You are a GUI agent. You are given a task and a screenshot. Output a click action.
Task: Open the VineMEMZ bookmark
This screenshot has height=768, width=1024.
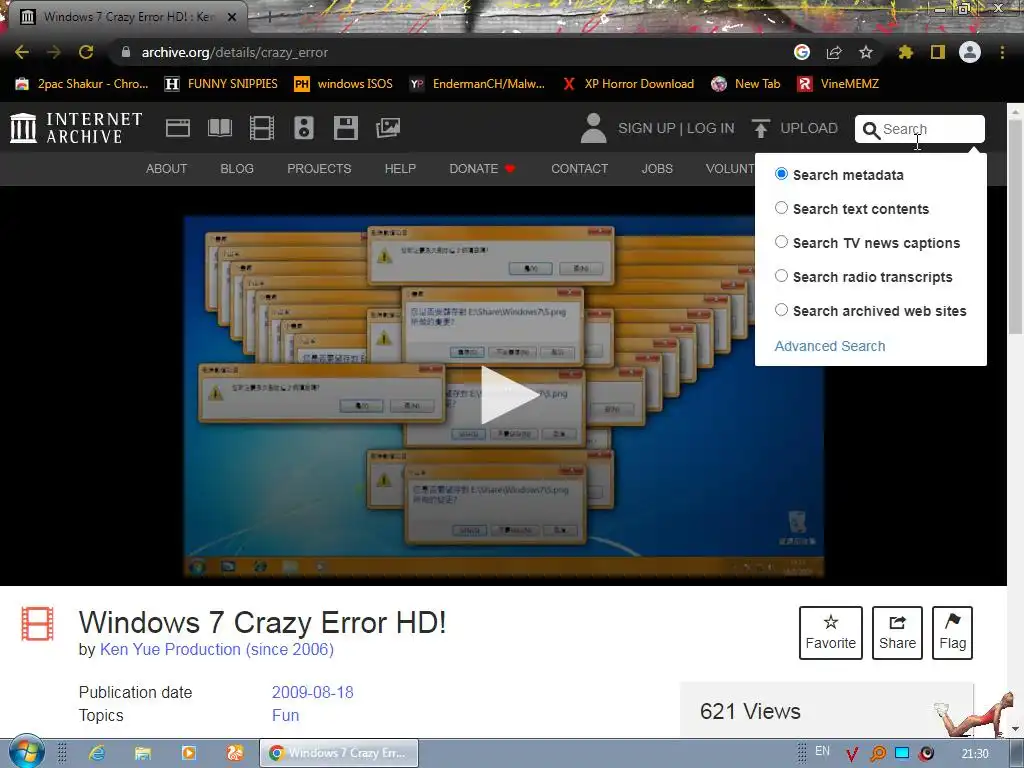click(839, 84)
